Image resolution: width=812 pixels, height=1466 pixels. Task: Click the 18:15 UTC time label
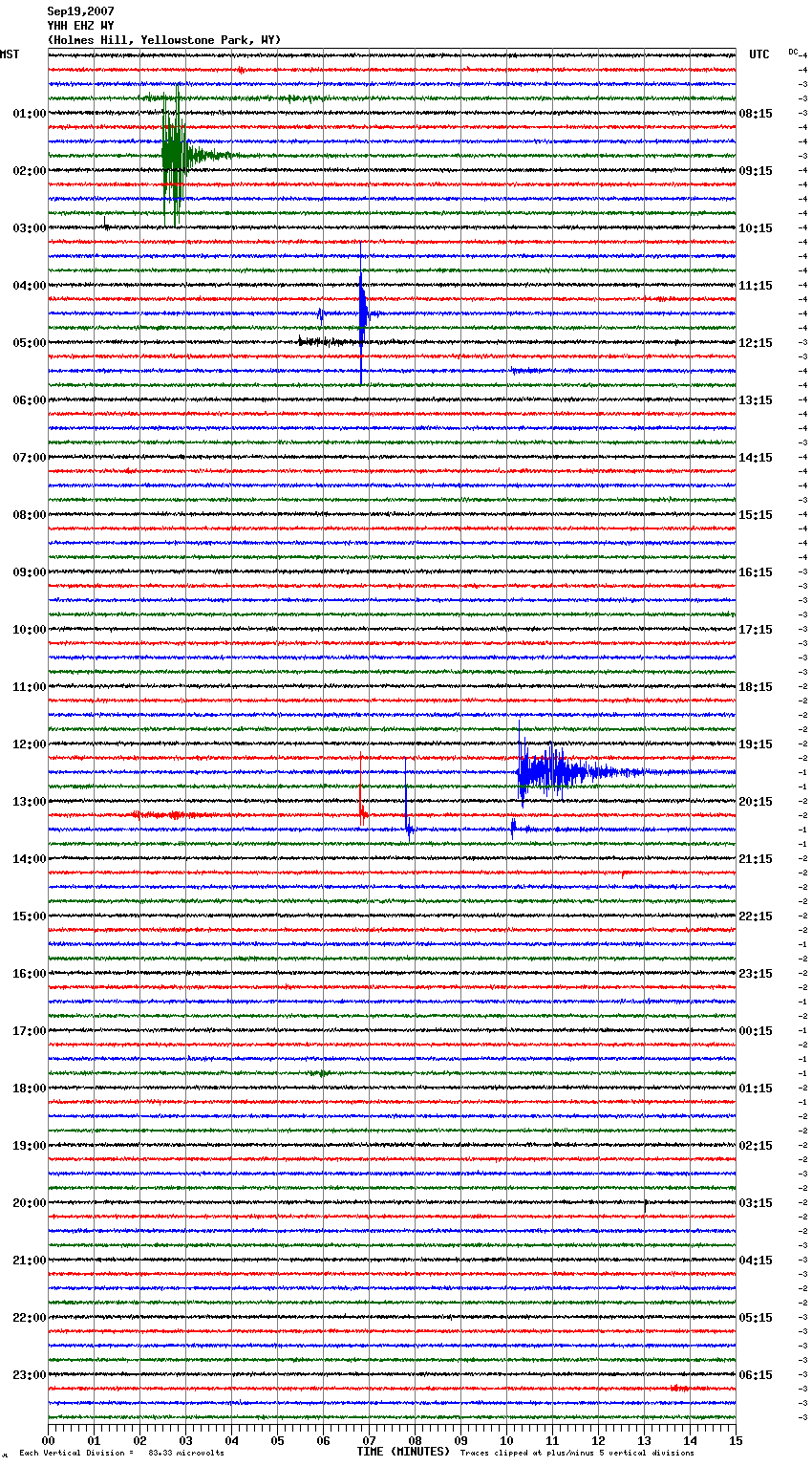[756, 687]
